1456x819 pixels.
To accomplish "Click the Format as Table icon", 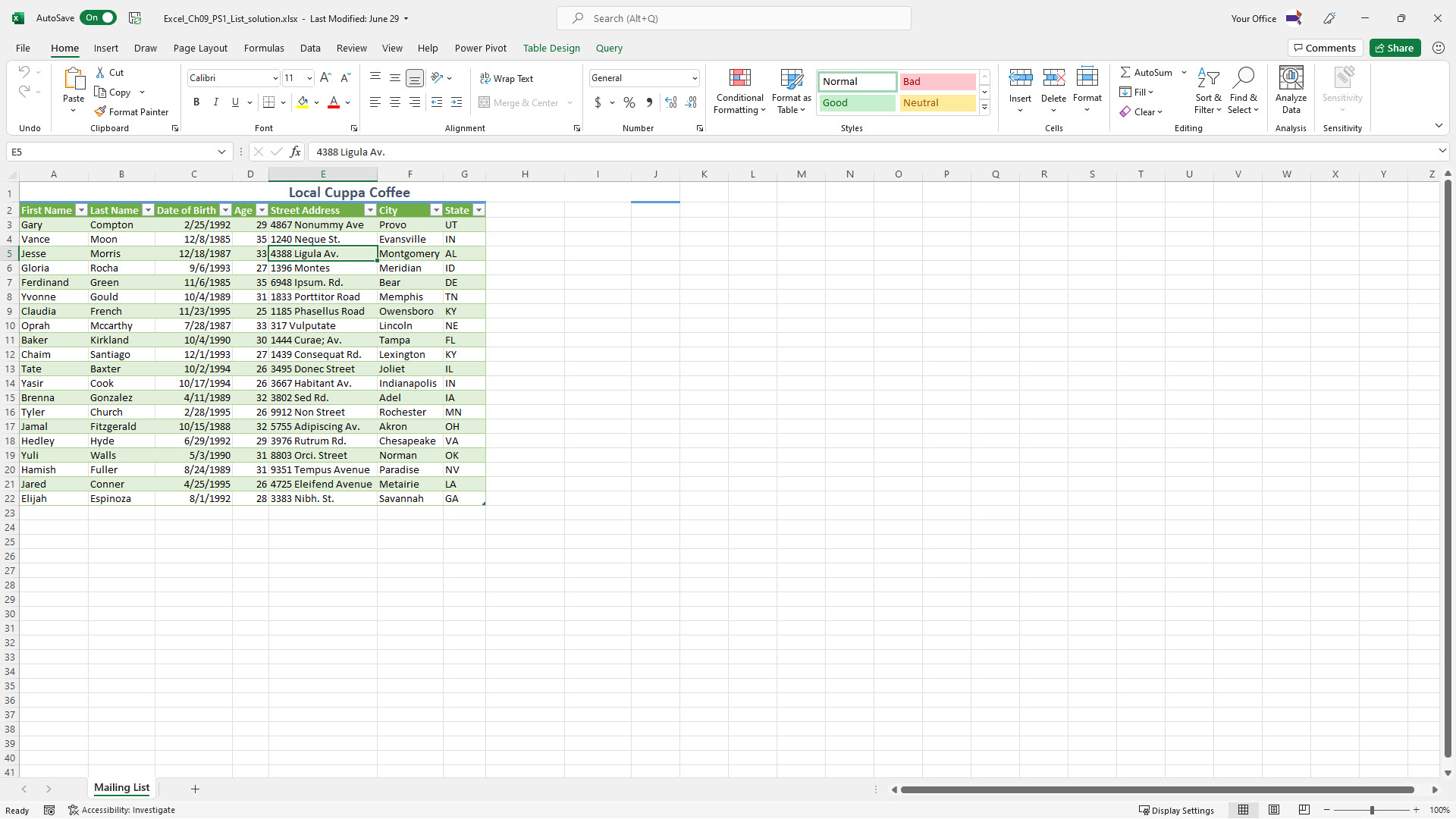I will (791, 79).
